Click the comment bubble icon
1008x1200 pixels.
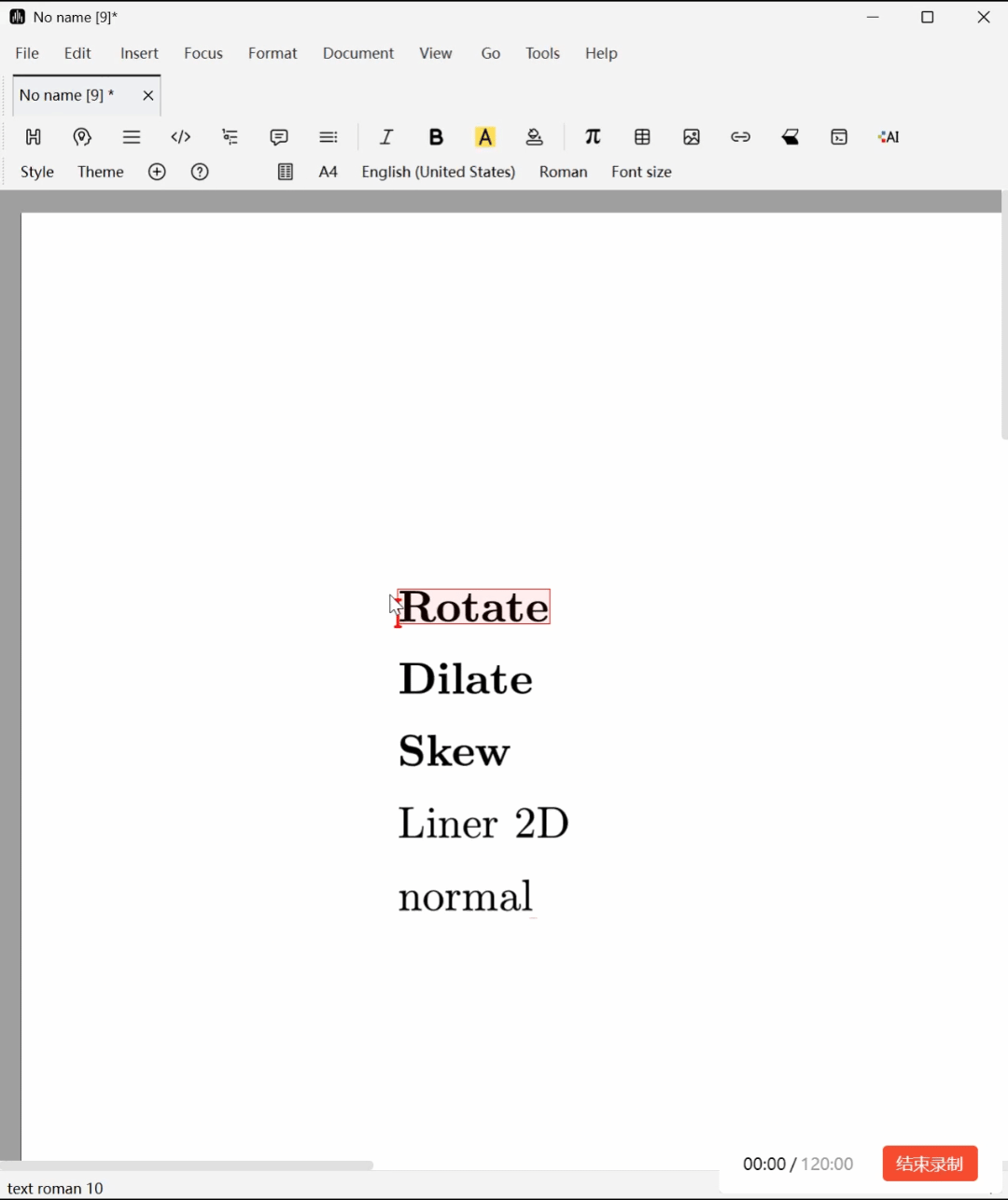(x=279, y=137)
